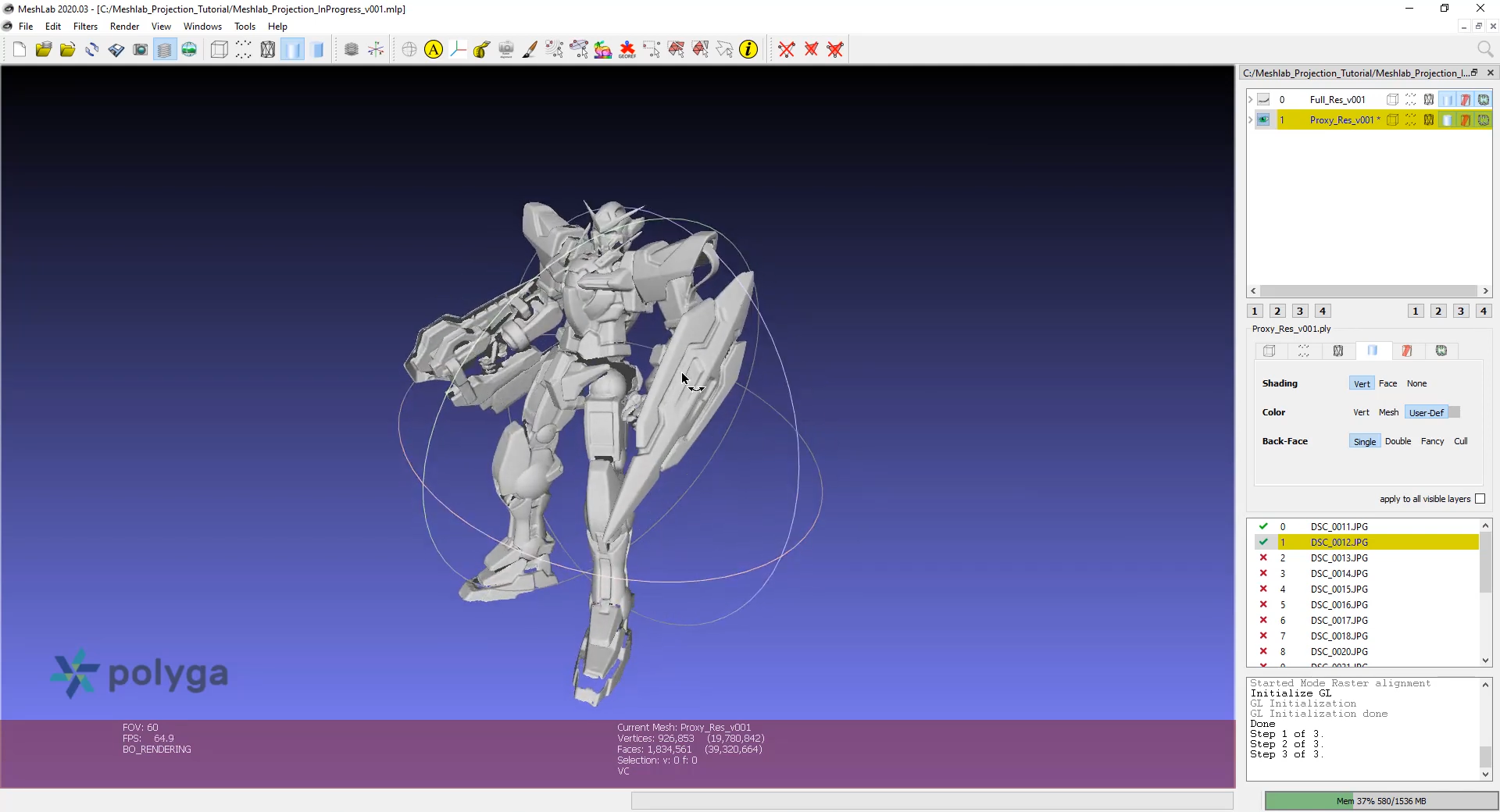Set Shading to Face
This screenshot has height=812, width=1500.
1387,383
